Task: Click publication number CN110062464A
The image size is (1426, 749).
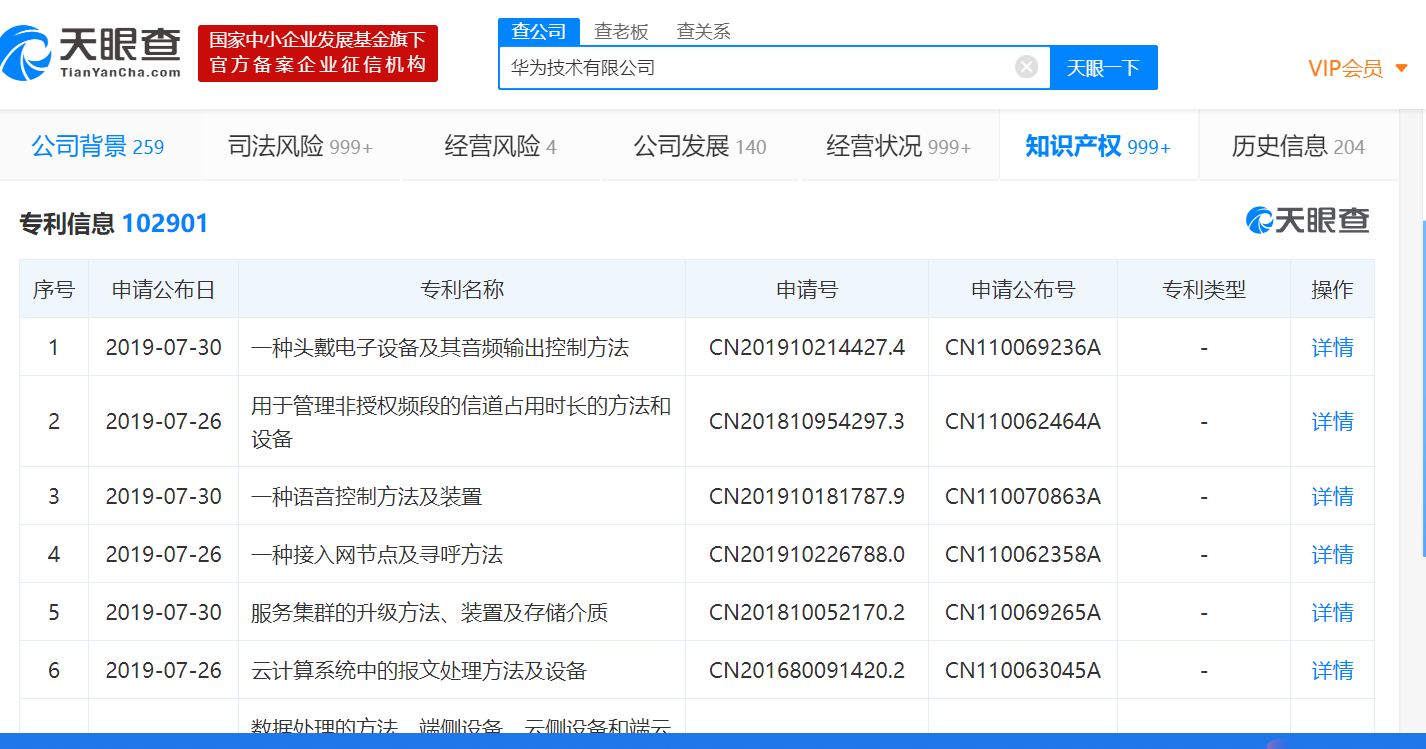Action: (1023, 422)
